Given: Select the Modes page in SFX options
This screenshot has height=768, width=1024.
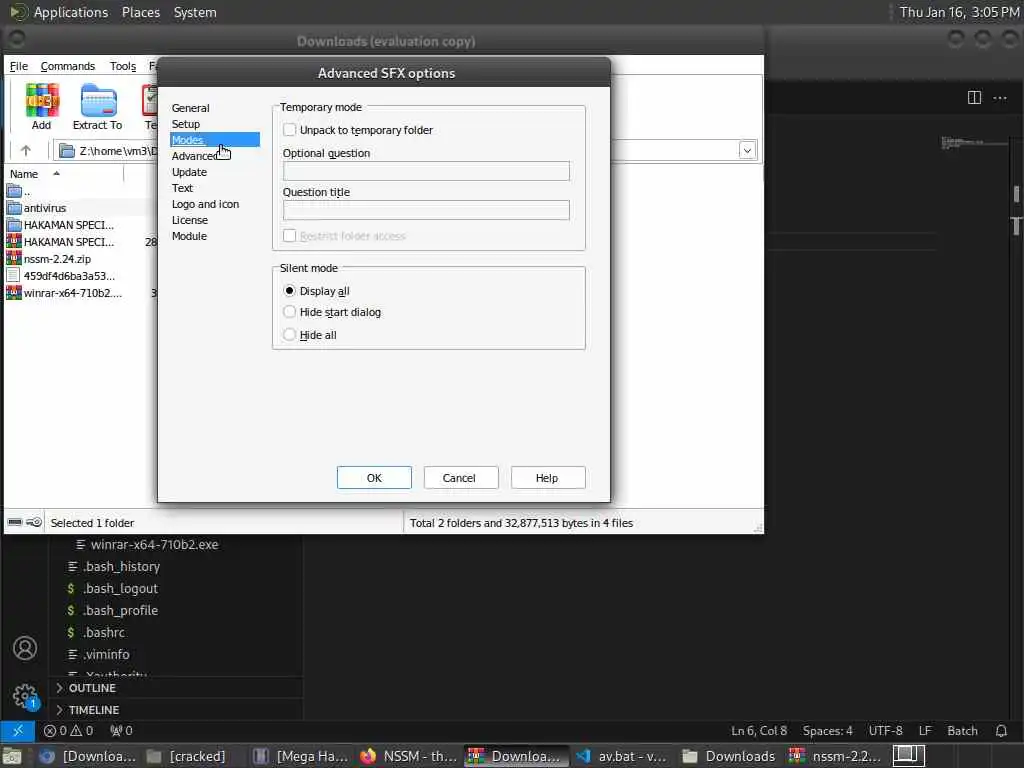Looking at the screenshot, I should coord(215,140).
